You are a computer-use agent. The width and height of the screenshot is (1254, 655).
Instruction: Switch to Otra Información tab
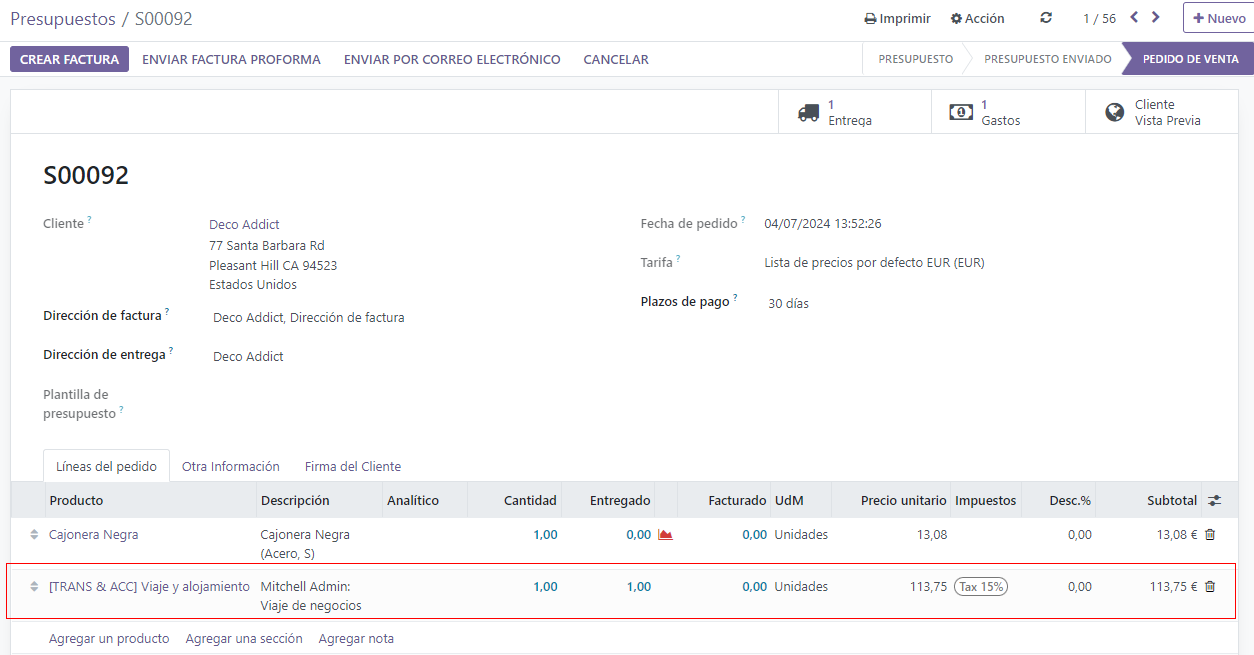tap(230, 466)
